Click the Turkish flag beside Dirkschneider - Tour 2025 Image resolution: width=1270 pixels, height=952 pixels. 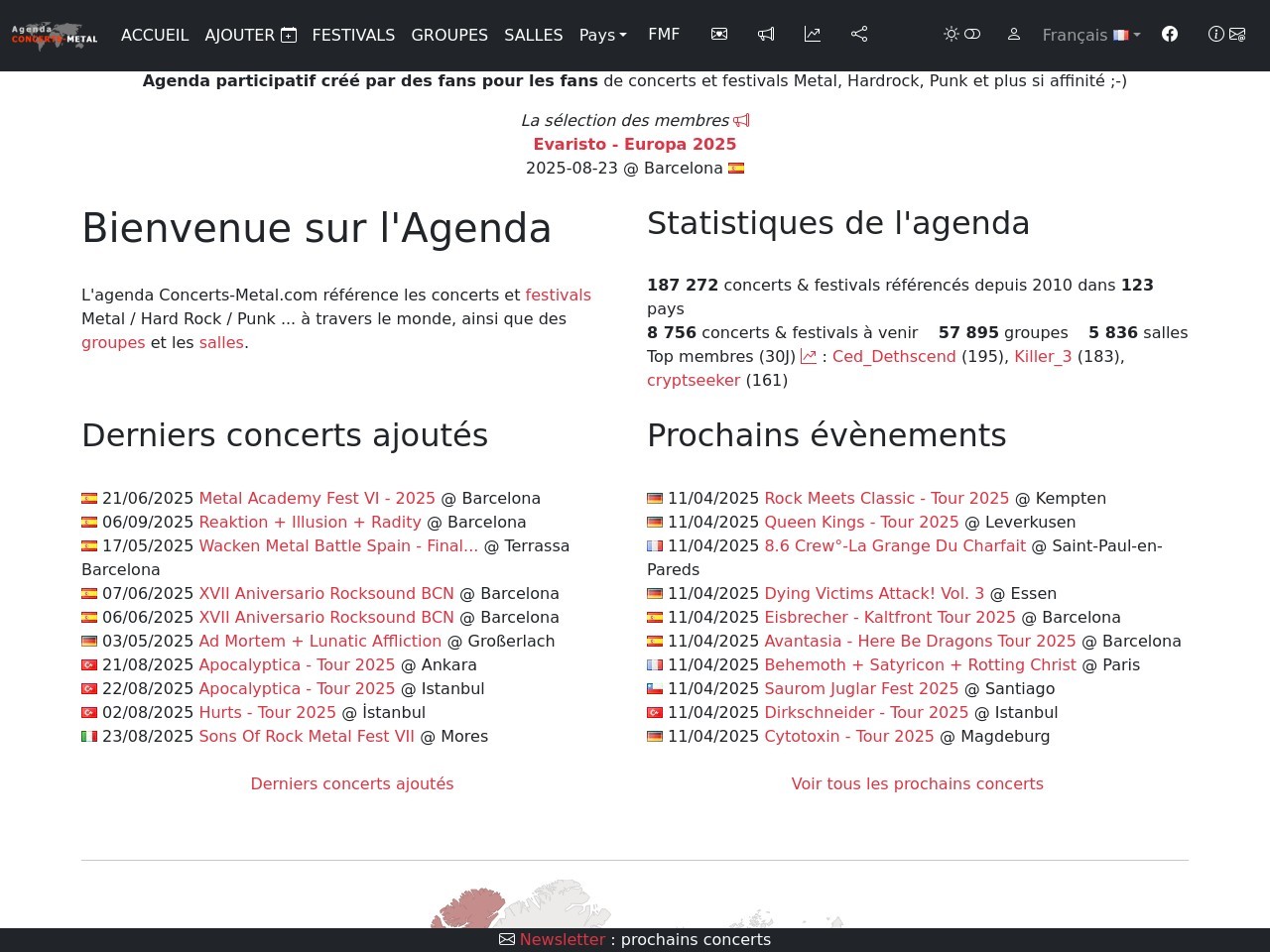tap(655, 713)
